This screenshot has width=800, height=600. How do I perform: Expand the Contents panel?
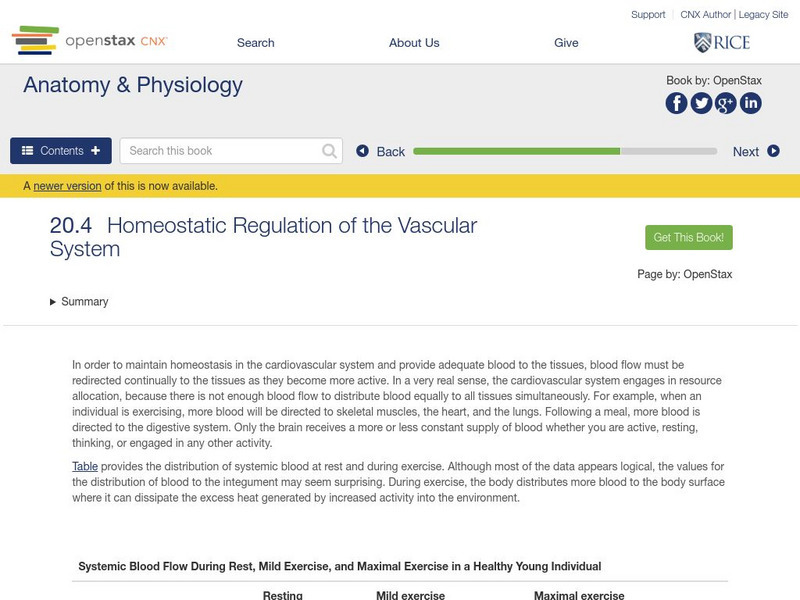point(60,150)
